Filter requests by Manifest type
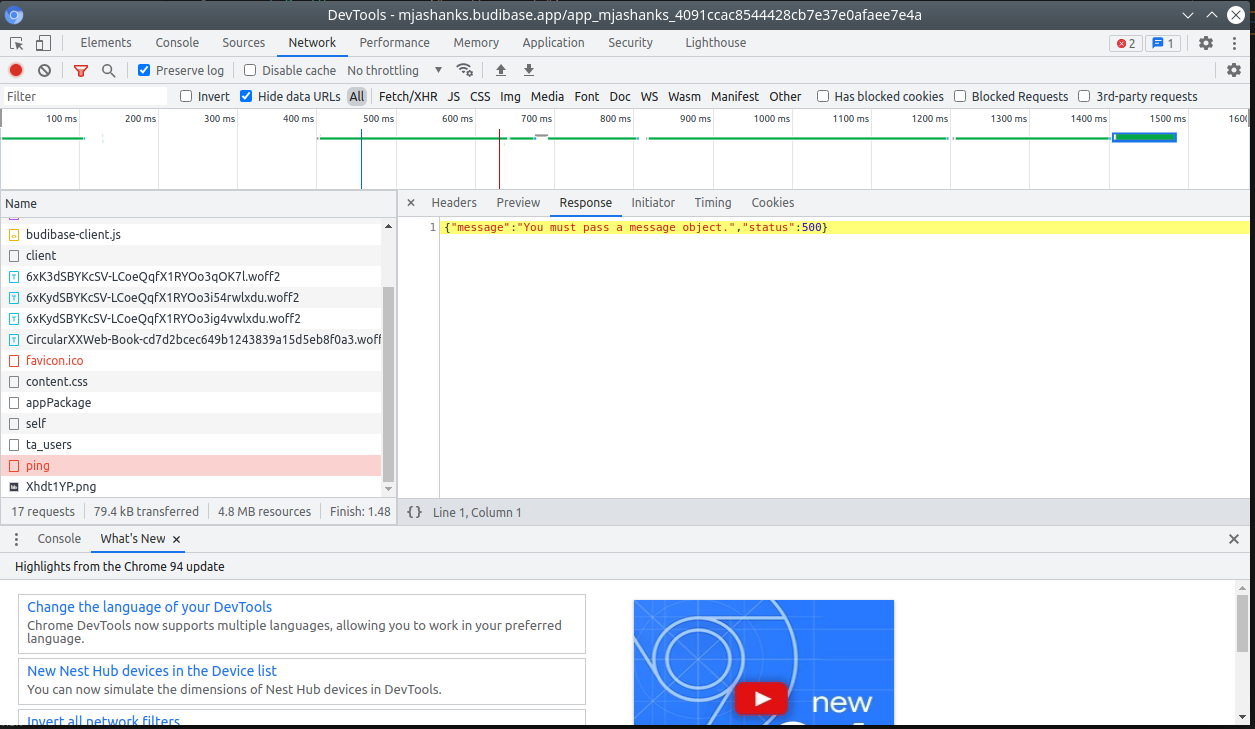The image size is (1255, 729). pos(735,96)
